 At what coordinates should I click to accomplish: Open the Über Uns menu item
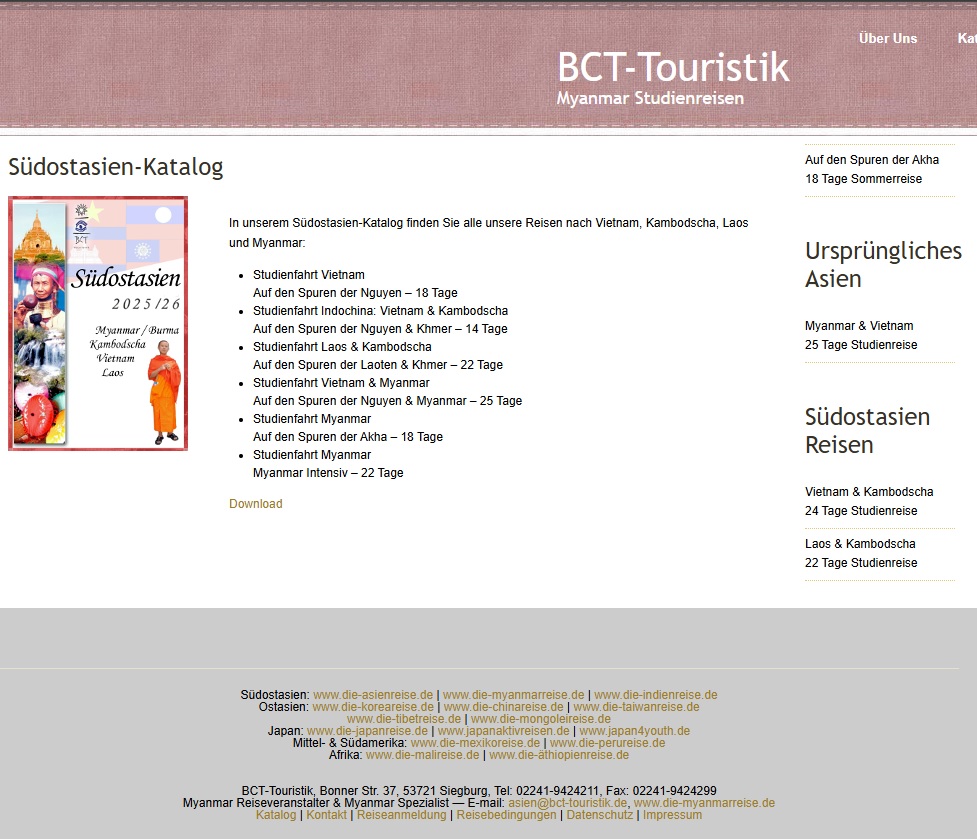tap(888, 39)
